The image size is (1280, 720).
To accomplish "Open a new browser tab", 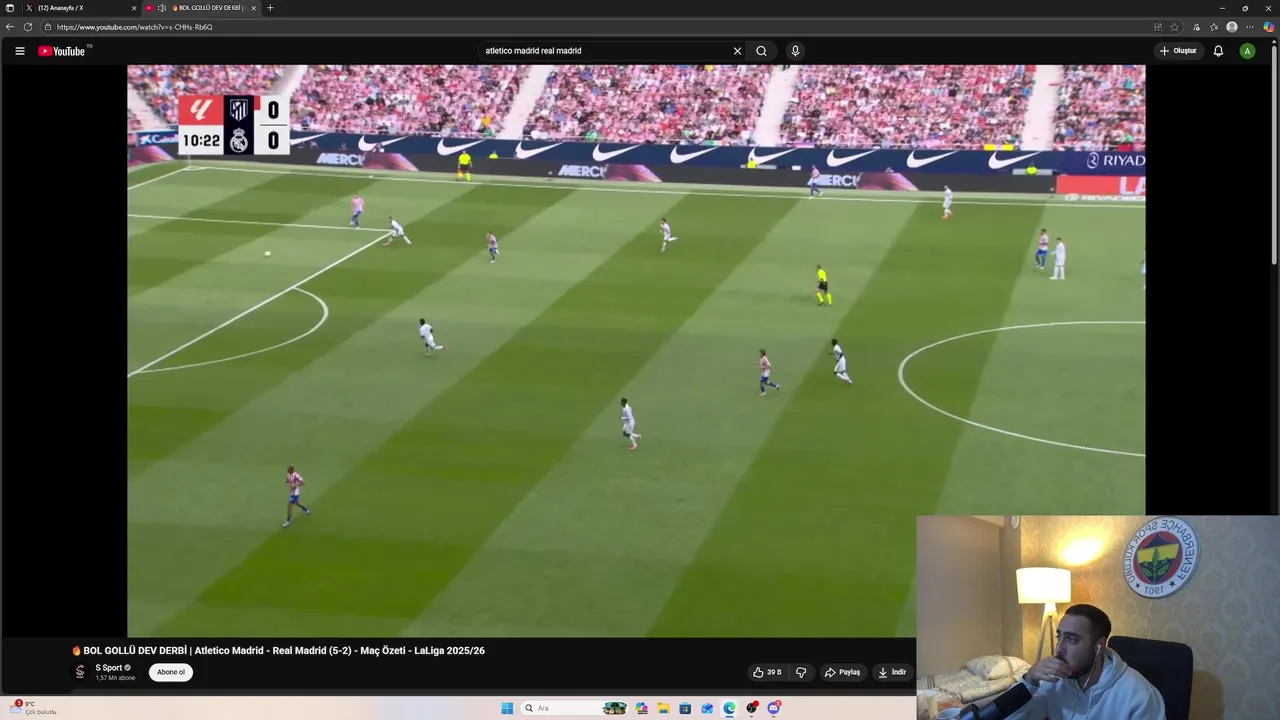I will point(270,8).
